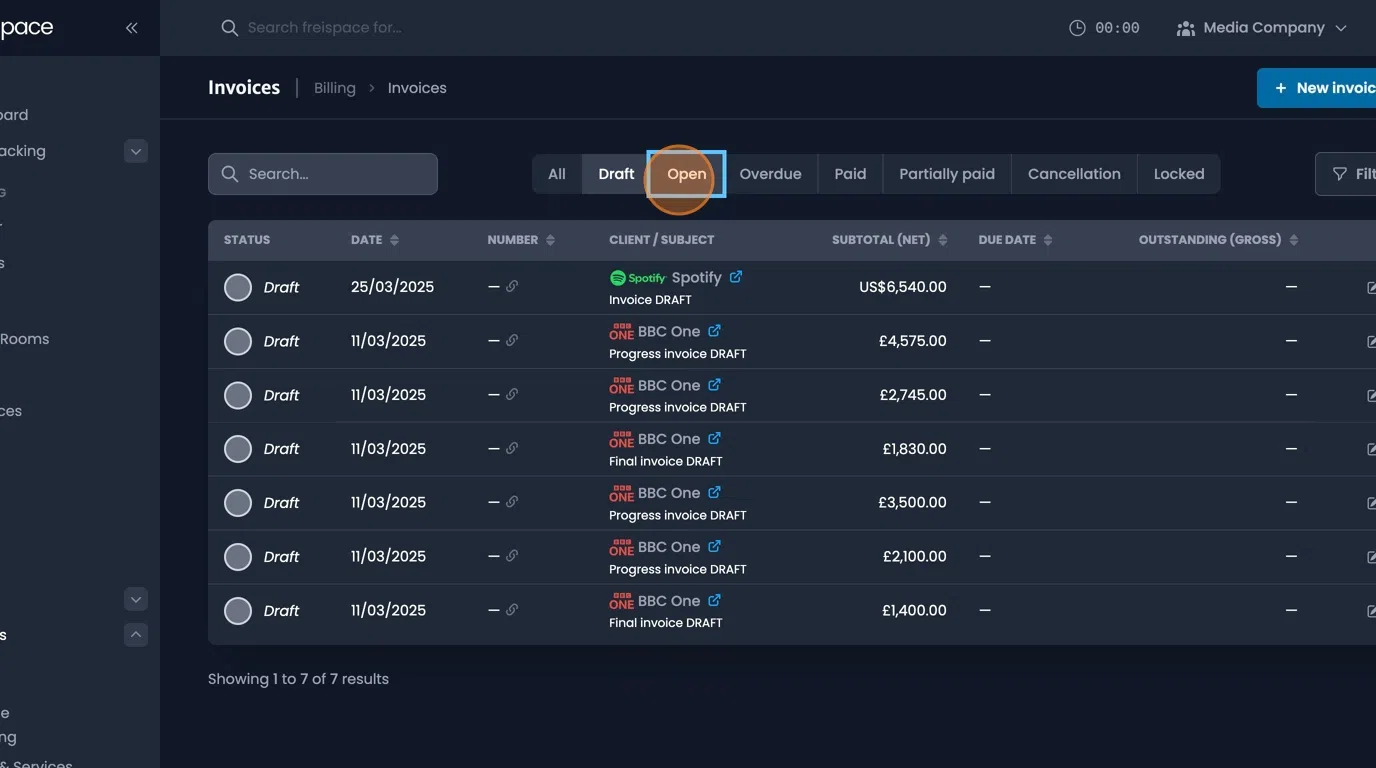Click the invoices table search field

pos(322,173)
